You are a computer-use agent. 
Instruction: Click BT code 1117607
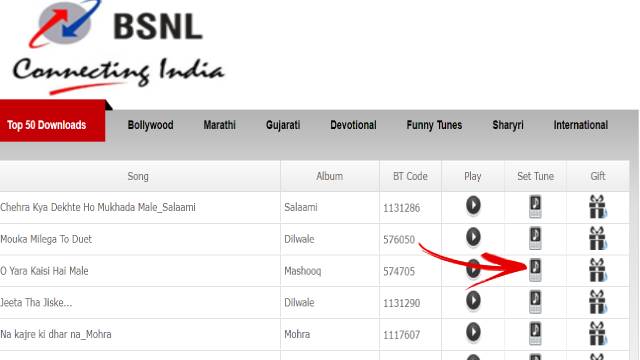[x=402, y=335]
